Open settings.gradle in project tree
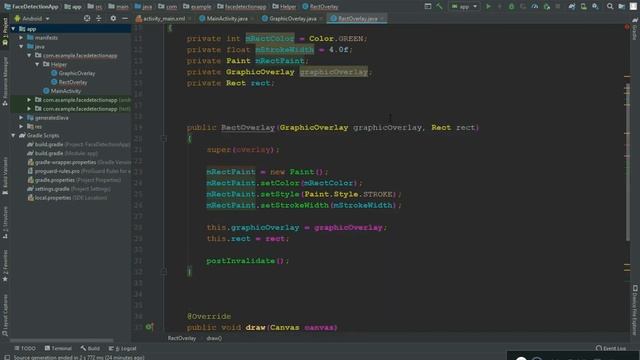 (69, 189)
